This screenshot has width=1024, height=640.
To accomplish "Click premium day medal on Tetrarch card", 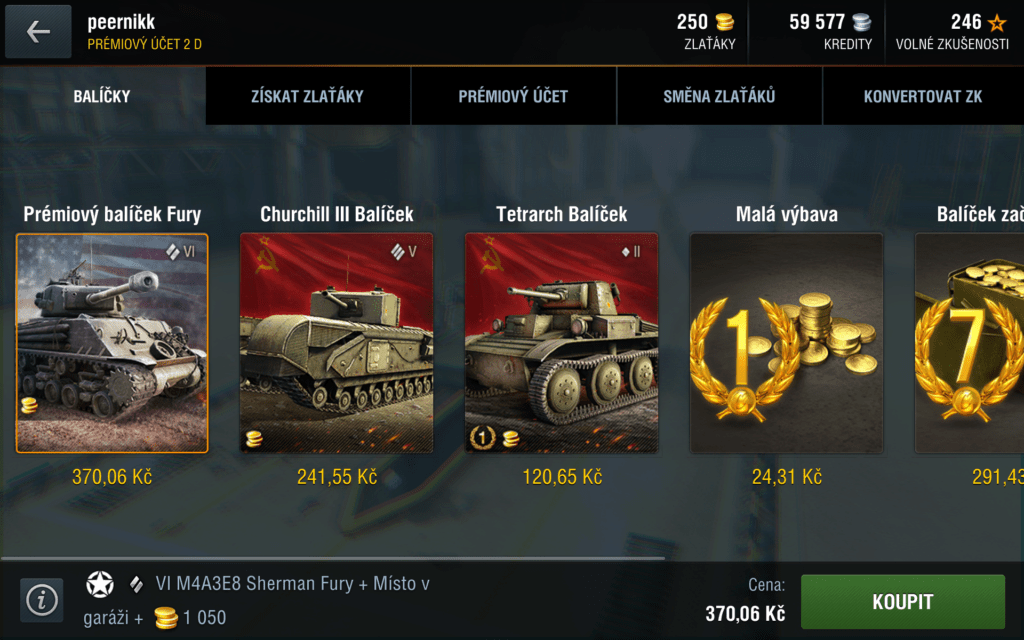I will (x=482, y=437).
